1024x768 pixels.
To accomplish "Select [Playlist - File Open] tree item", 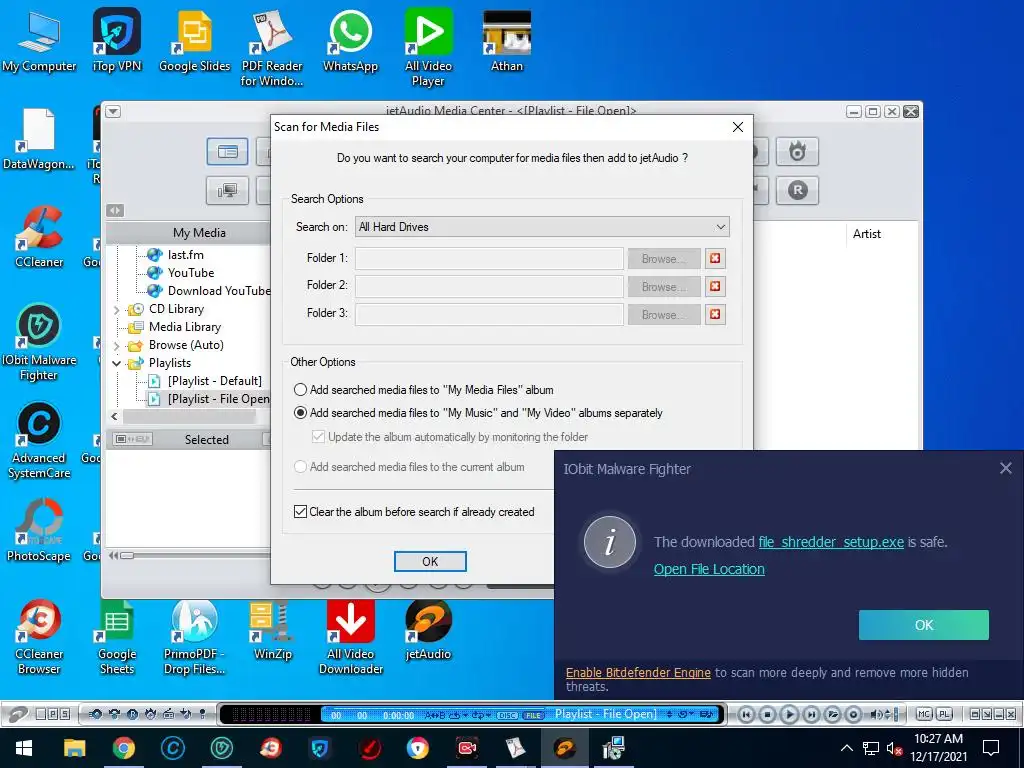I will click(x=218, y=399).
